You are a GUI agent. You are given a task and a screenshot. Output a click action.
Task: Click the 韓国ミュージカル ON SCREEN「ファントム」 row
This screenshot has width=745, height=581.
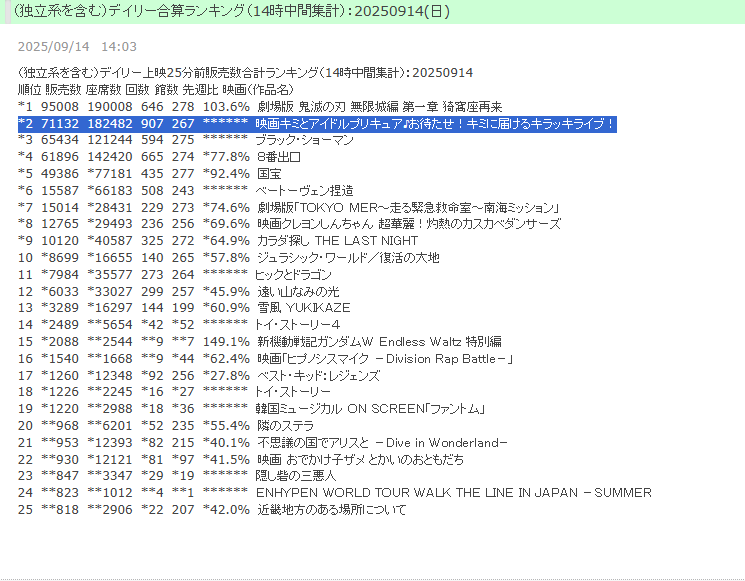tap(251, 409)
